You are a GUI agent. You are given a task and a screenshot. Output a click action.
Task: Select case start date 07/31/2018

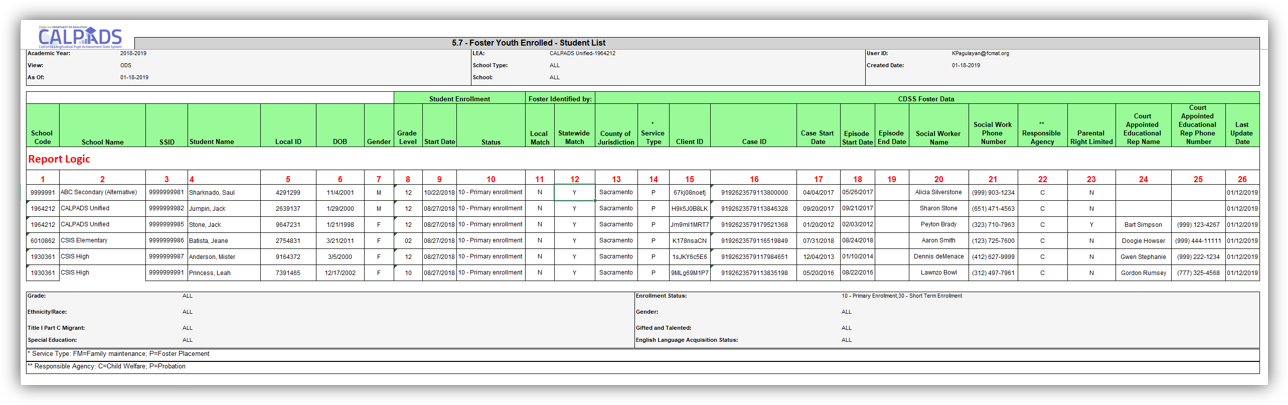818,240
